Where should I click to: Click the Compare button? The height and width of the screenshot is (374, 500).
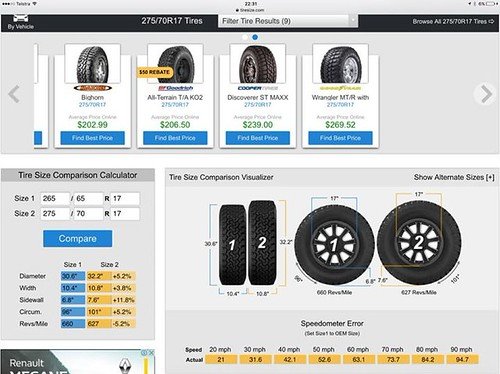coord(78,239)
